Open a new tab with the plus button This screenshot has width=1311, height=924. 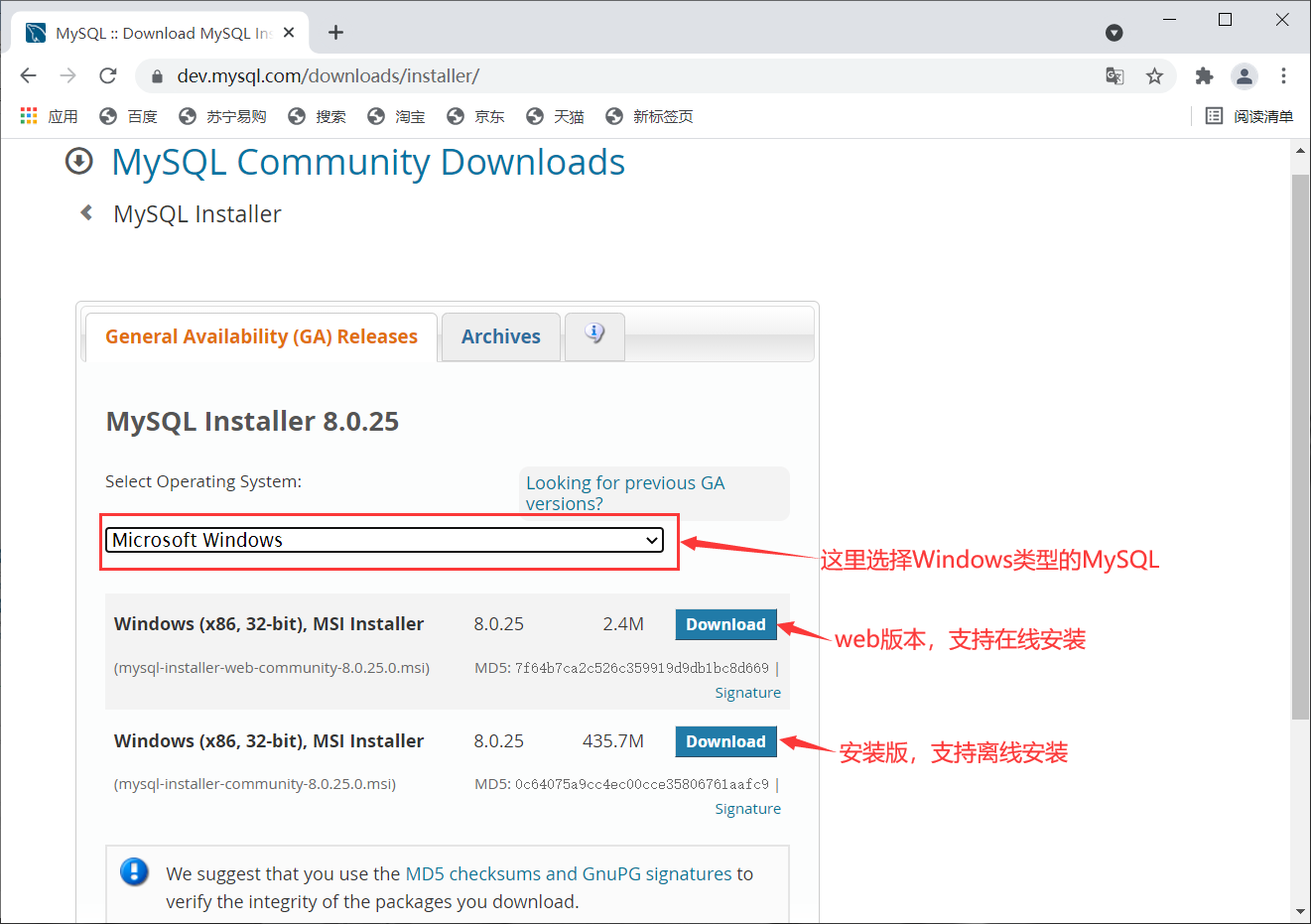[336, 33]
